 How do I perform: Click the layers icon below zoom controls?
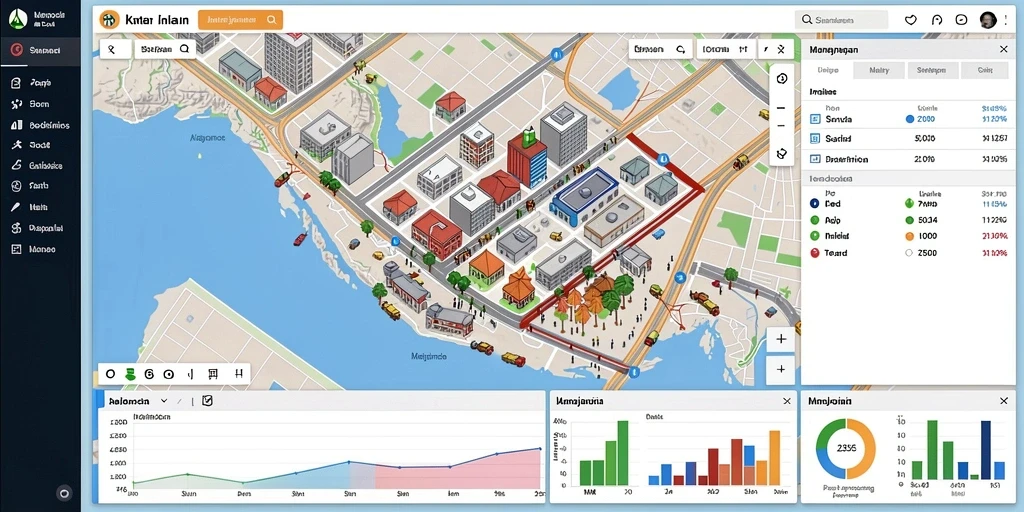click(x=782, y=154)
